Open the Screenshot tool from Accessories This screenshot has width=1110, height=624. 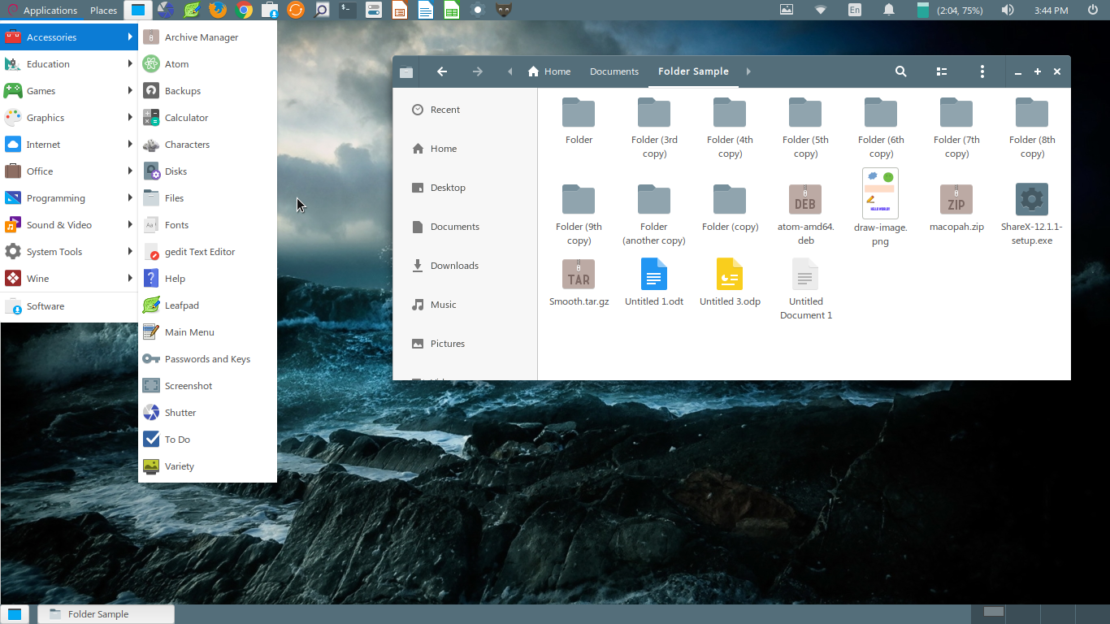(x=185, y=385)
